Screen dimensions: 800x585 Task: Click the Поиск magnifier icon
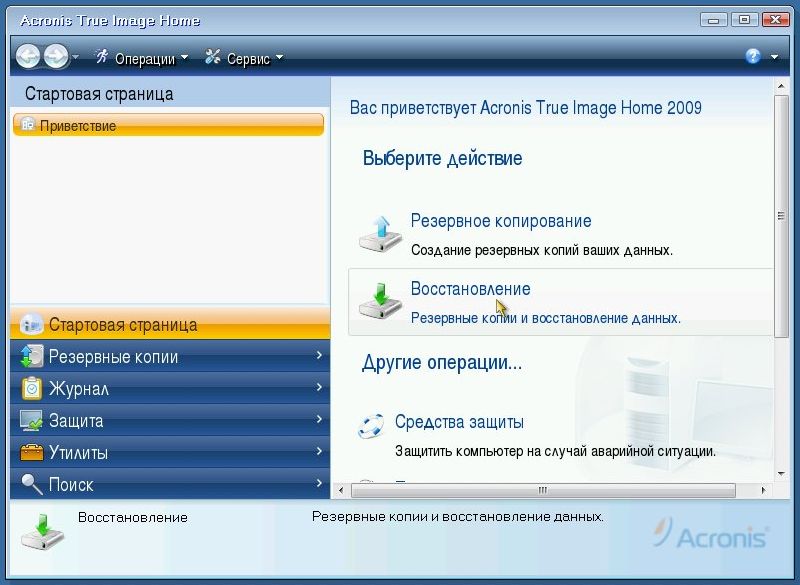[x=32, y=484]
